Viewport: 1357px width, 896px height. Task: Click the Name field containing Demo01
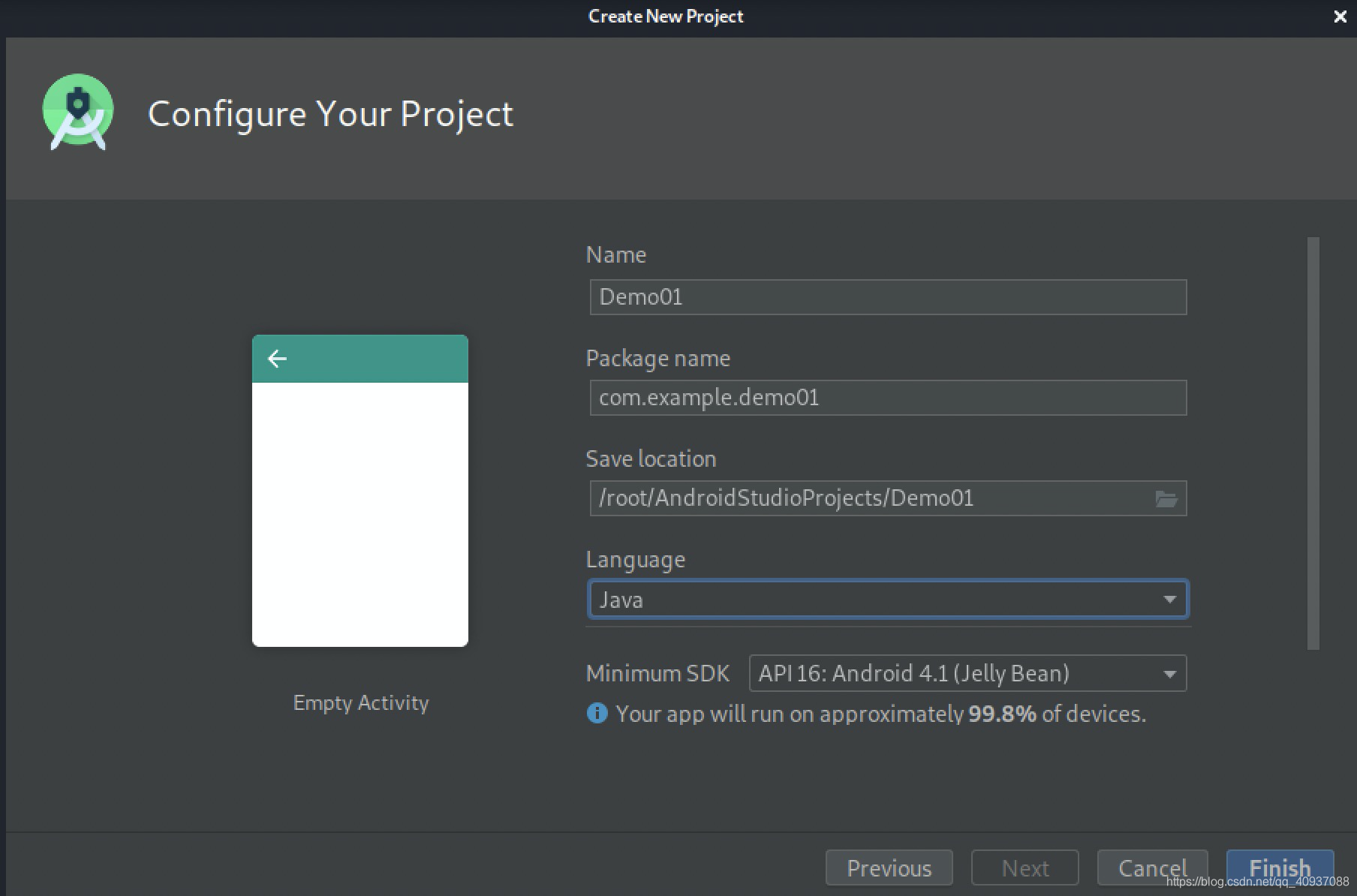click(x=888, y=297)
